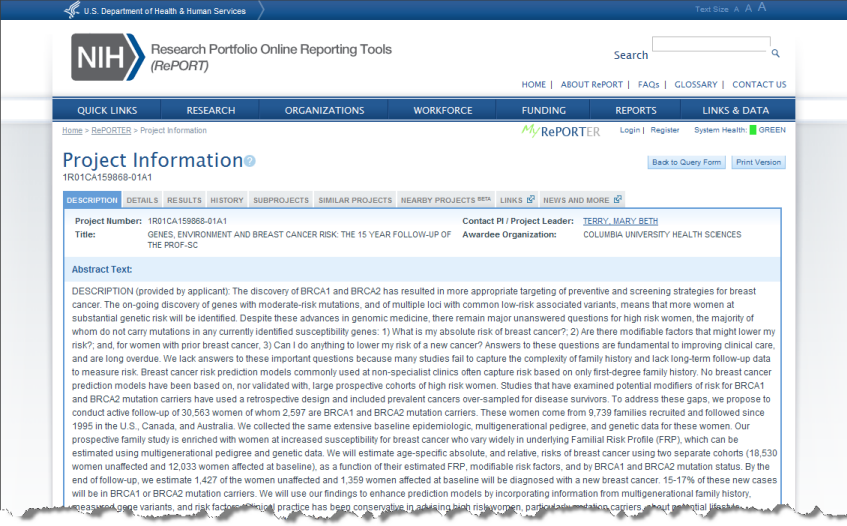Click the Awardee Organization label
This screenshot has width=847, height=526.
coord(509,234)
